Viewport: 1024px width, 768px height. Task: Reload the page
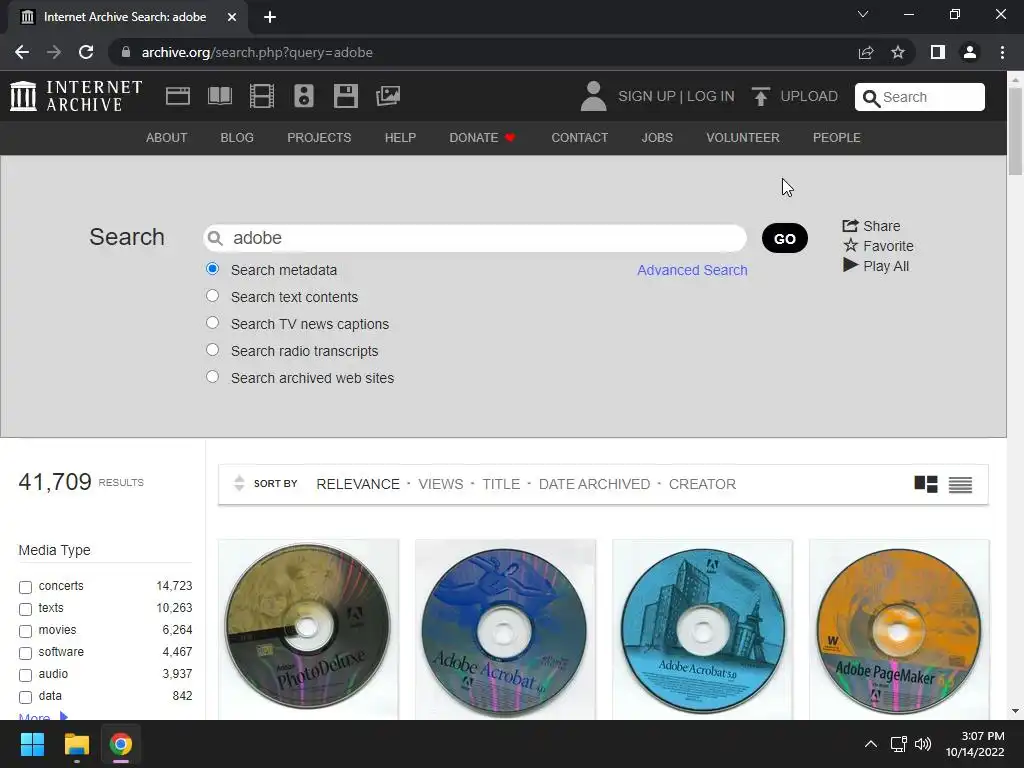[x=86, y=52]
